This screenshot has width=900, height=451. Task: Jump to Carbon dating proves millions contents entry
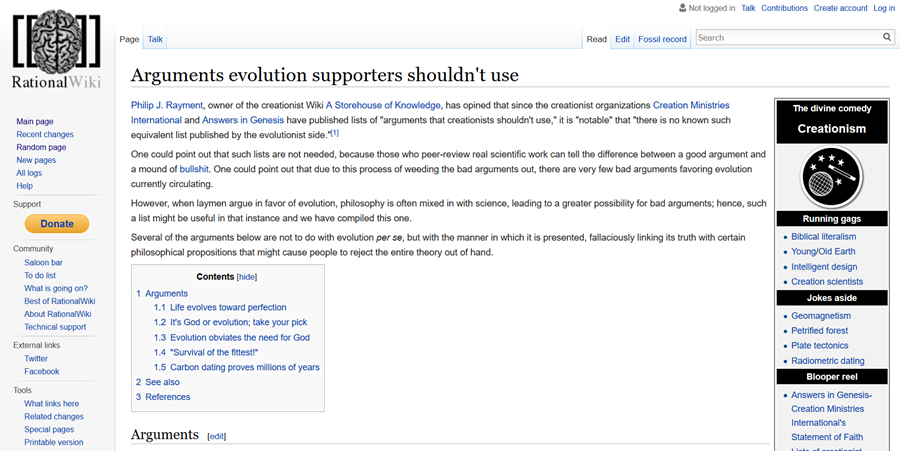pos(236,367)
